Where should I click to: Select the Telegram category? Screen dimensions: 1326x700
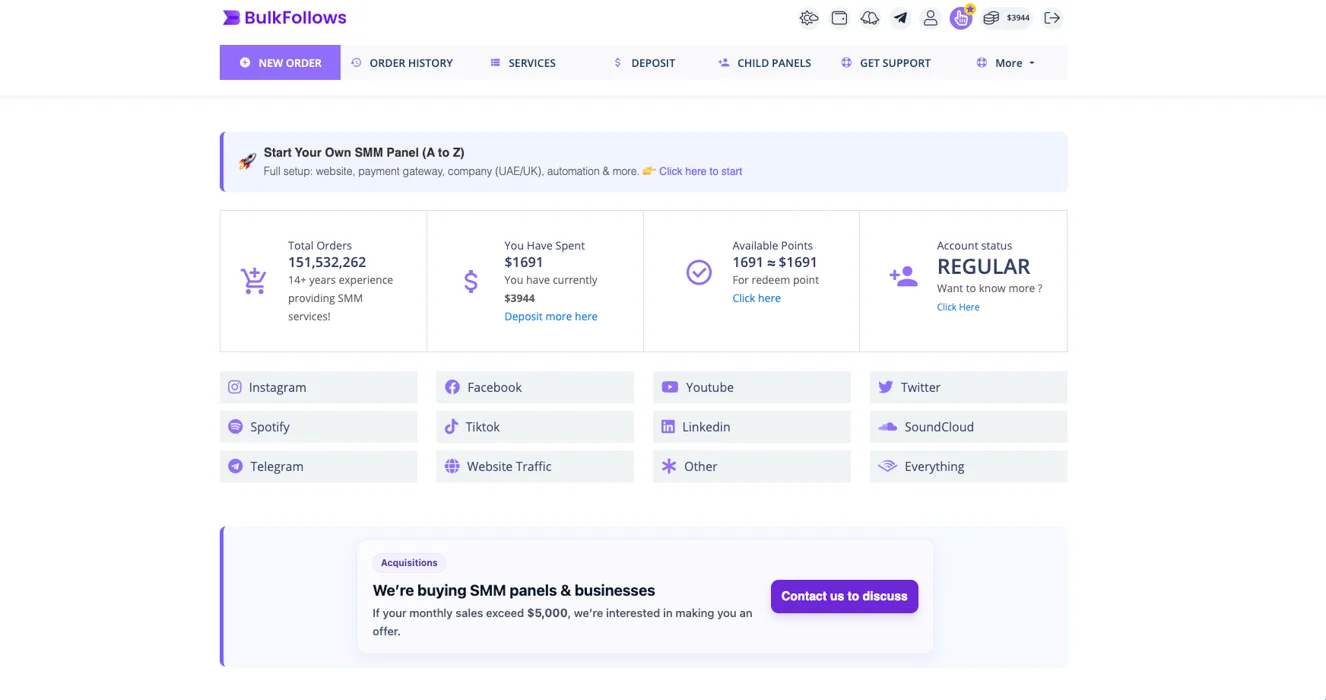[319, 466]
